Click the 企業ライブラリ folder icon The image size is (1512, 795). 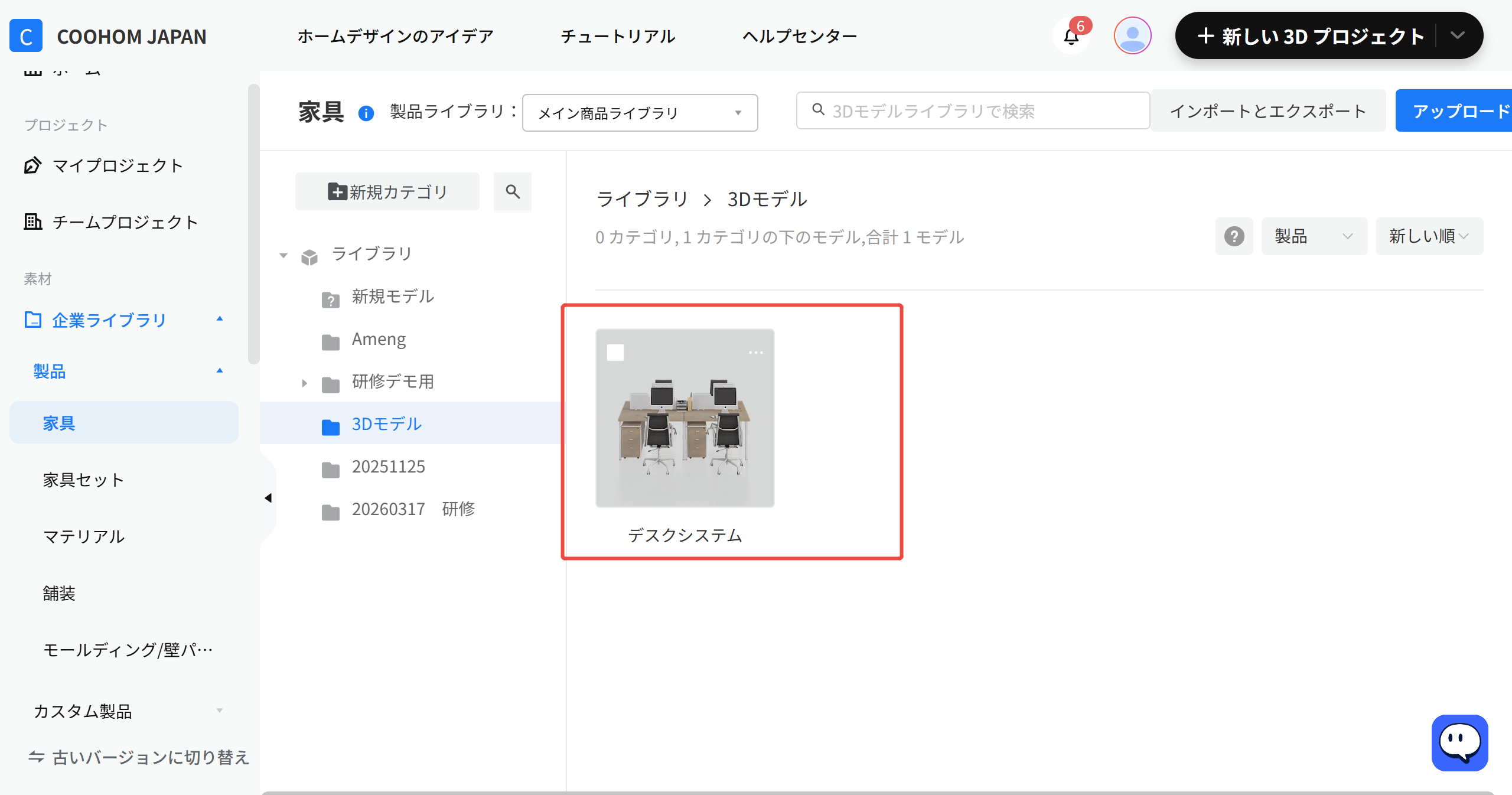click(32, 320)
